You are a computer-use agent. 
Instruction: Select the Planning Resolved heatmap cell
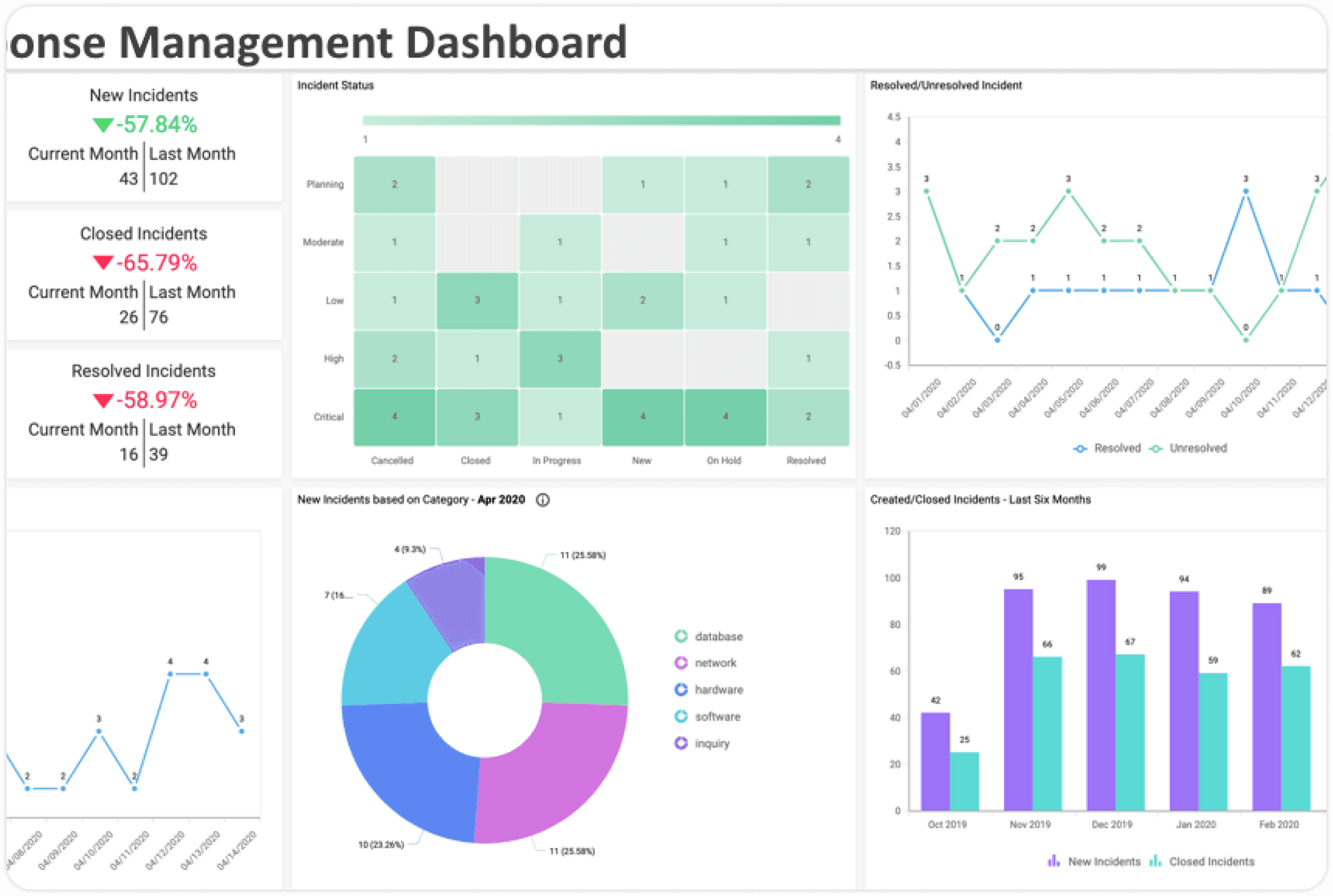click(x=808, y=184)
